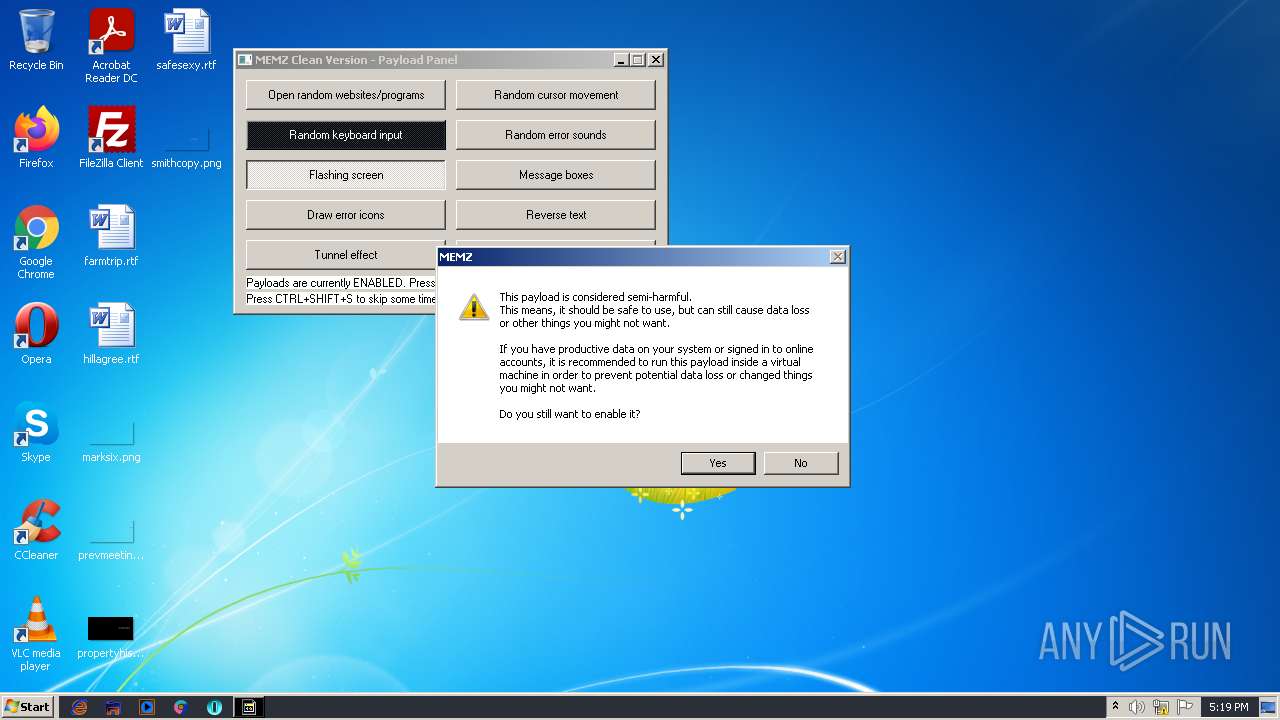This screenshot has height=720, width=1280.
Task: Launch Google Chrome desktop shortcut
Action: pos(36,242)
